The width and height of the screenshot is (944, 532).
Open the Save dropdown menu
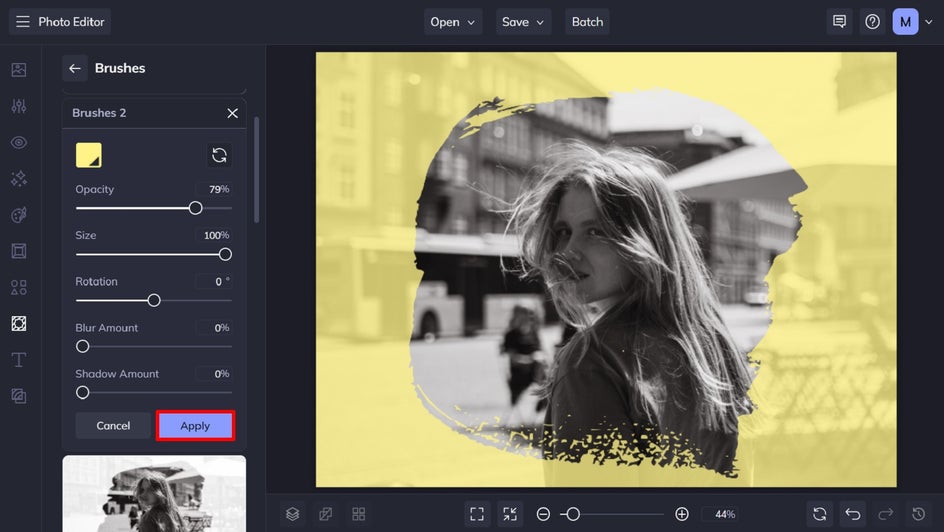523,22
